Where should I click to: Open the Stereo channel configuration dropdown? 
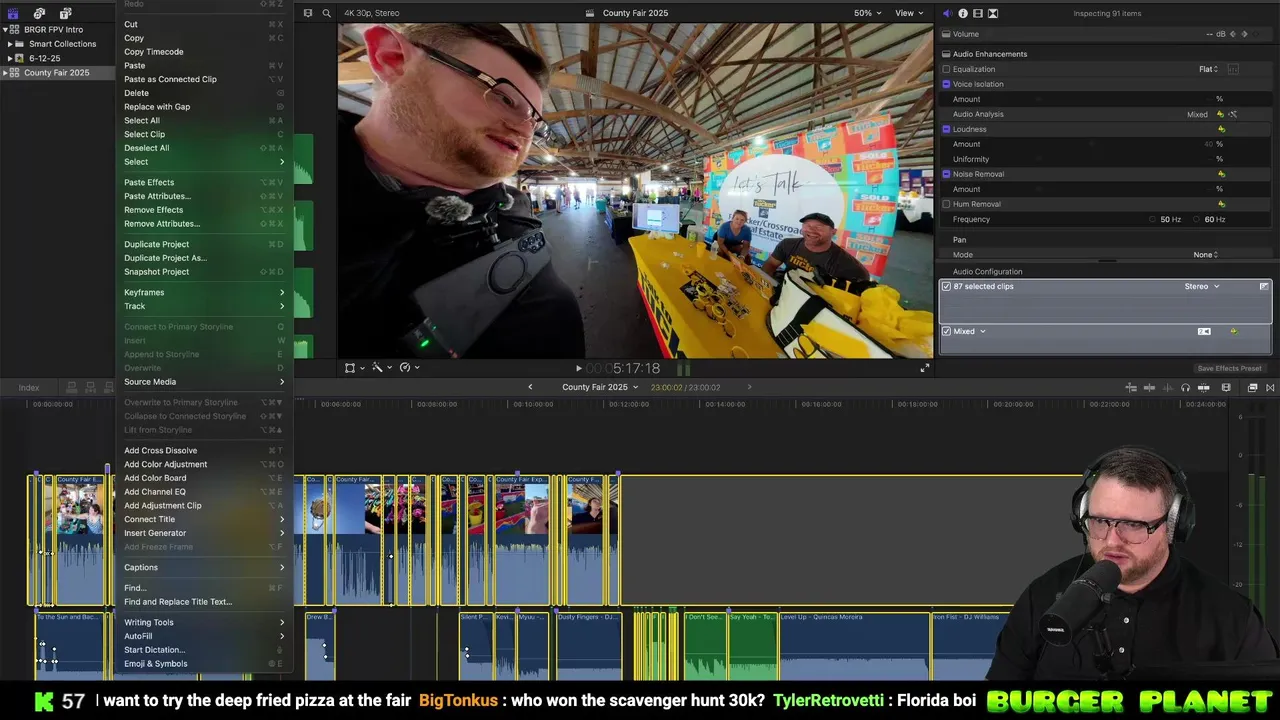click(x=1202, y=286)
